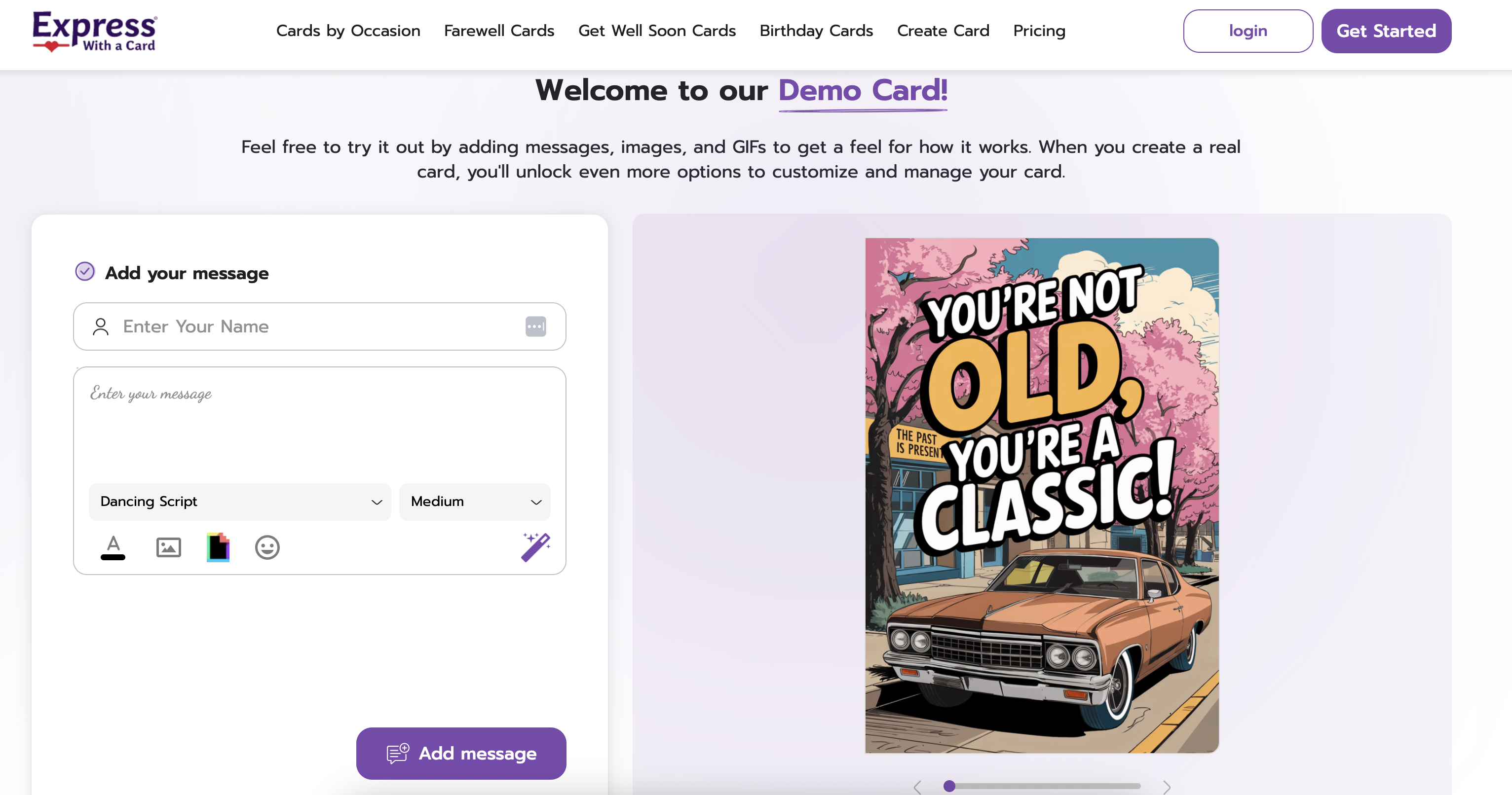Click the text color underline A icon

[113, 547]
